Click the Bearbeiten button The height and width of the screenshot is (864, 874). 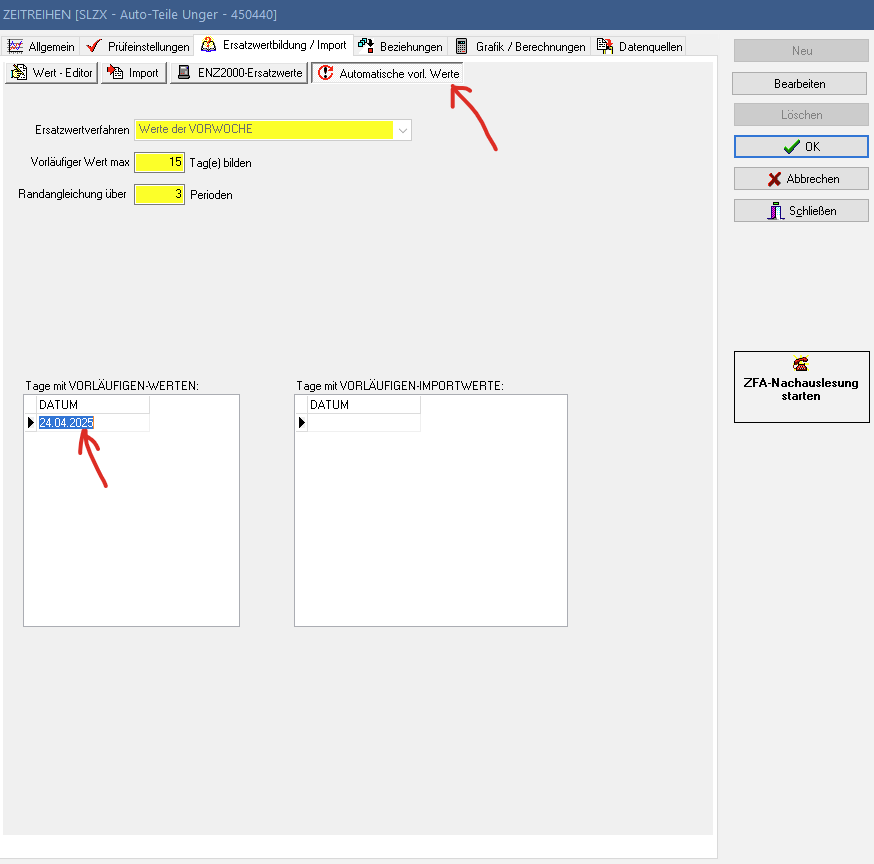click(x=800, y=83)
